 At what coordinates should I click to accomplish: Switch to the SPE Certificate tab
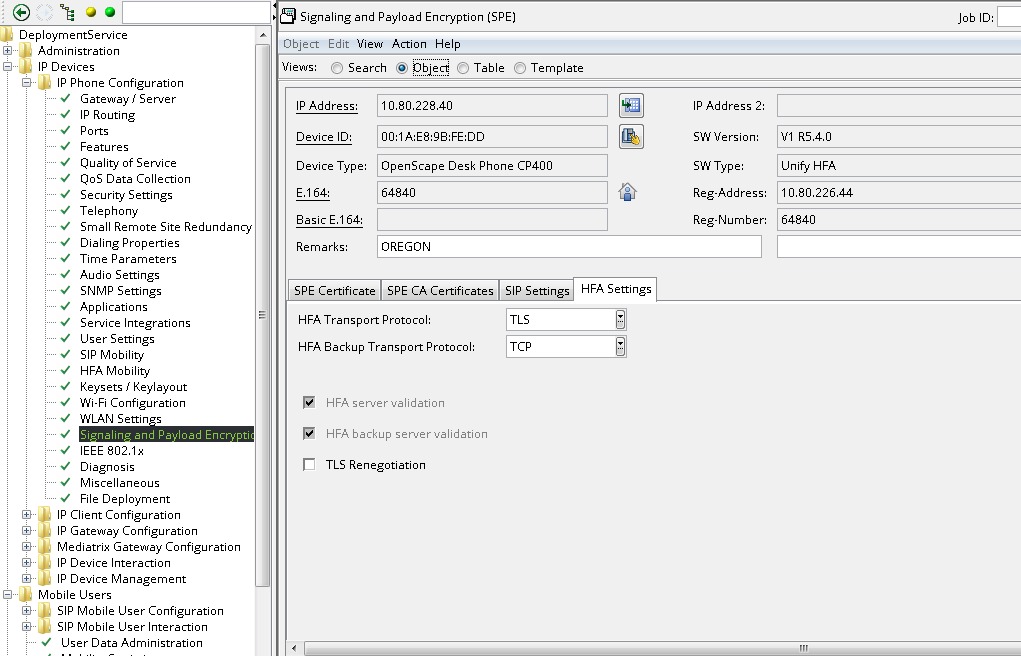pos(335,291)
